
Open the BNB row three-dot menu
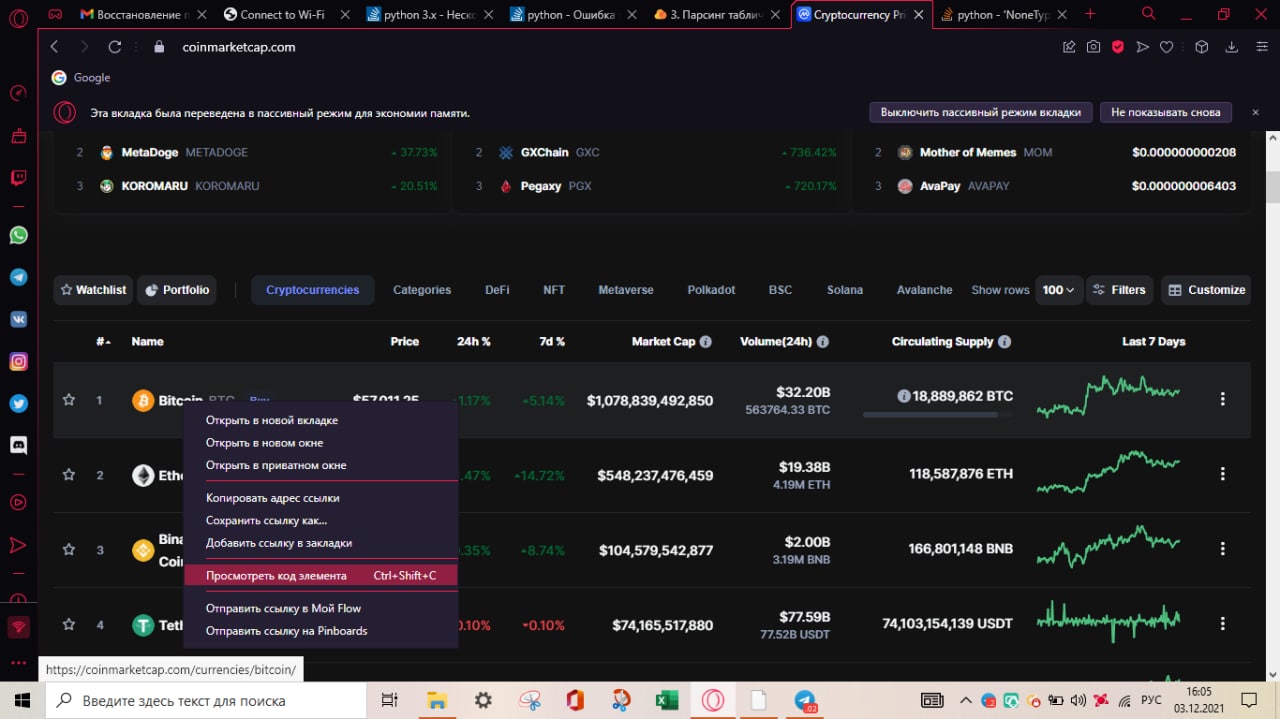point(1222,549)
